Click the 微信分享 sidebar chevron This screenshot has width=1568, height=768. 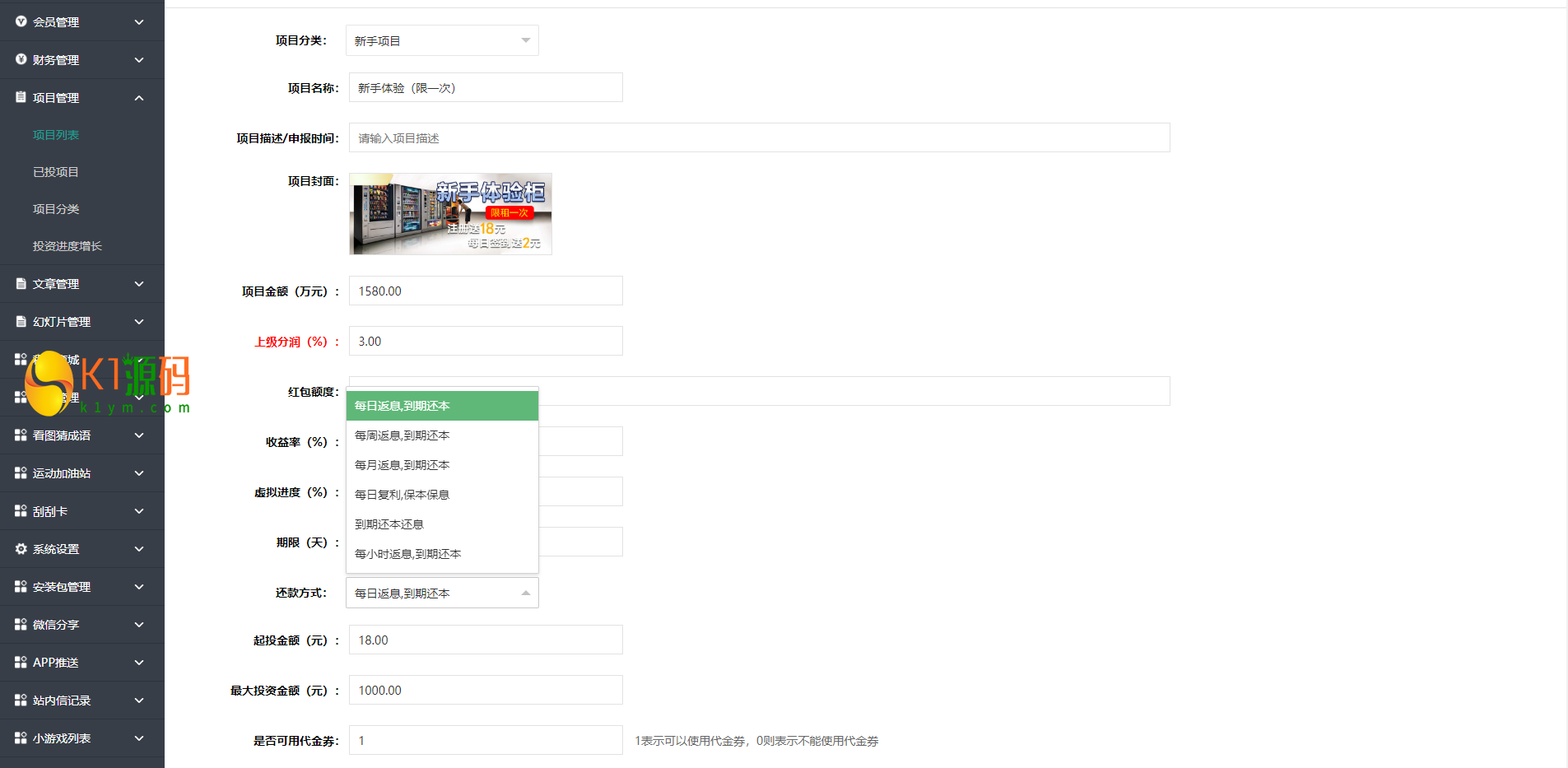[139, 625]
